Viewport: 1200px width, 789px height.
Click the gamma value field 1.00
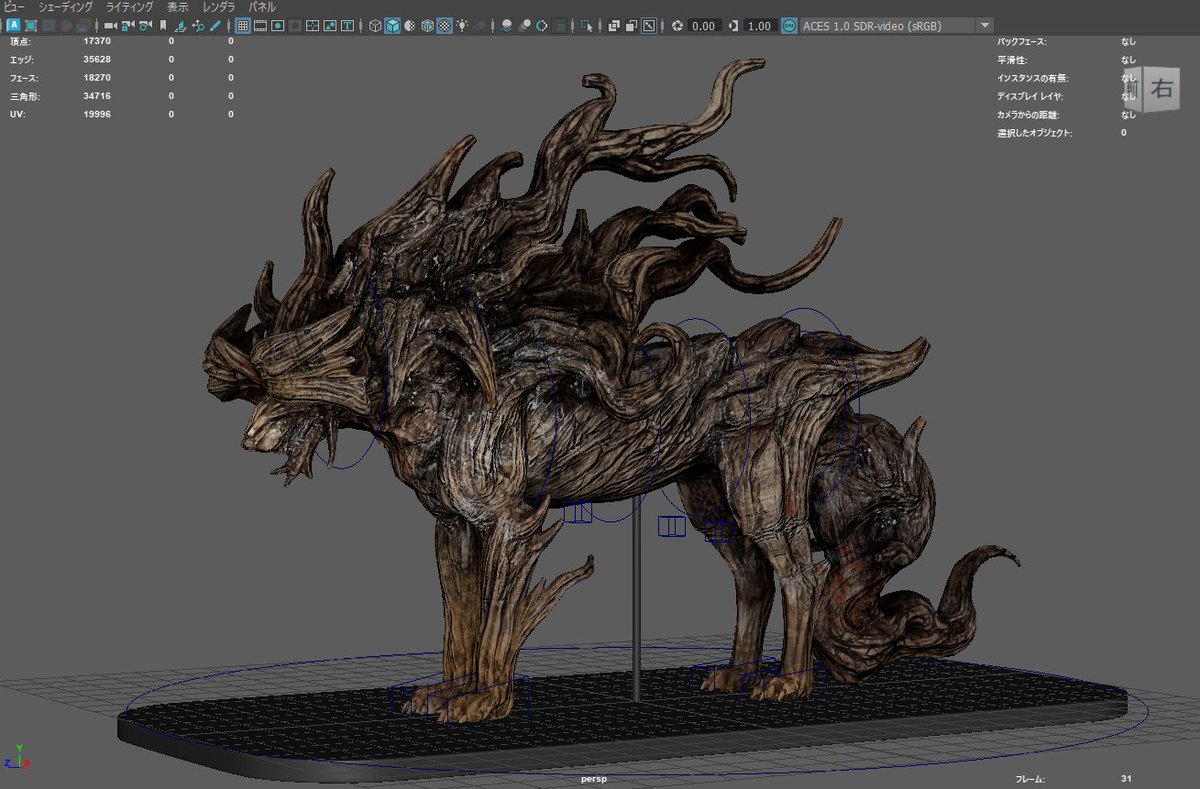pos(761,25)
